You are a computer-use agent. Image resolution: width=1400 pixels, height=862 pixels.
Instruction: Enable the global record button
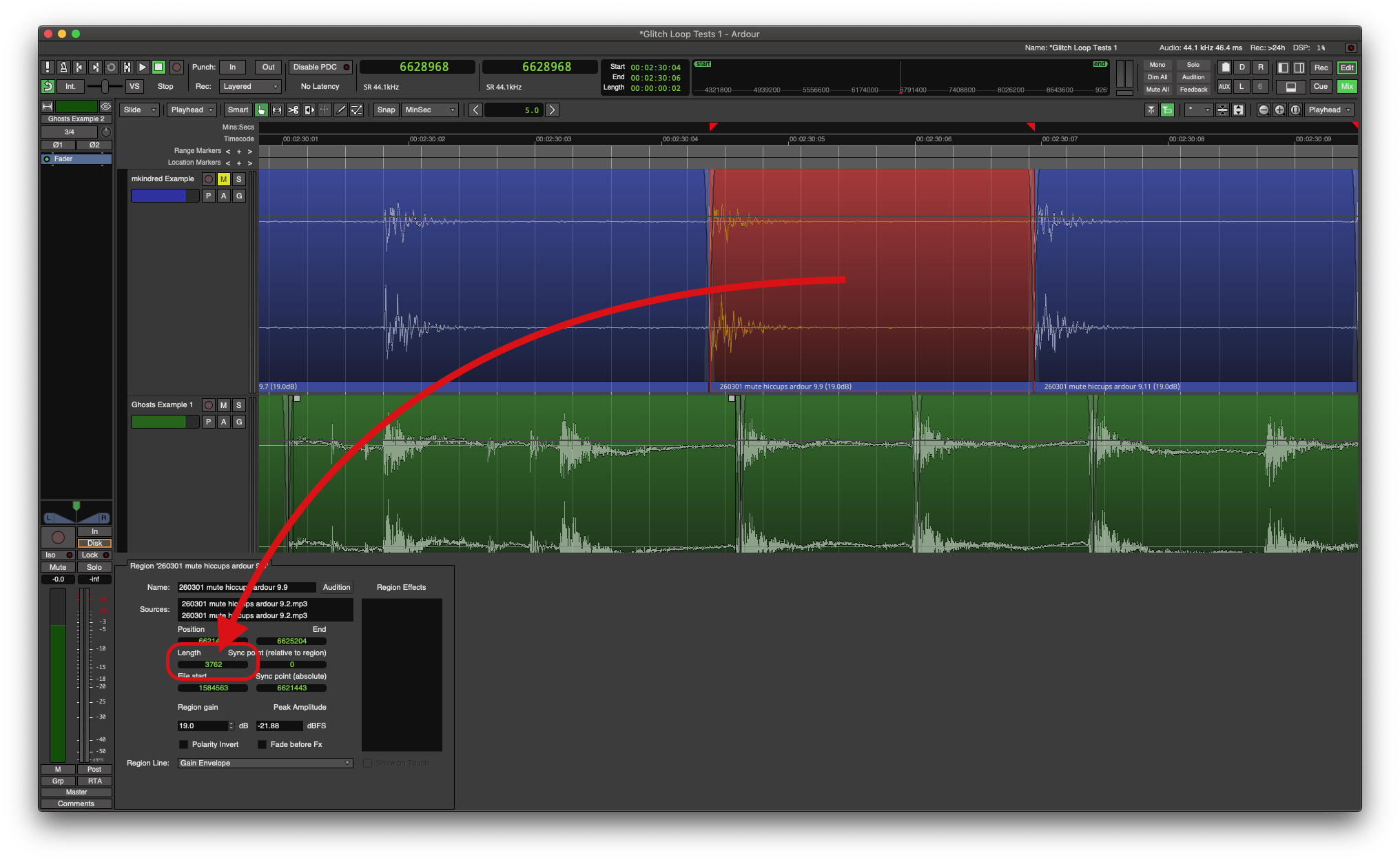click(177, 67)
